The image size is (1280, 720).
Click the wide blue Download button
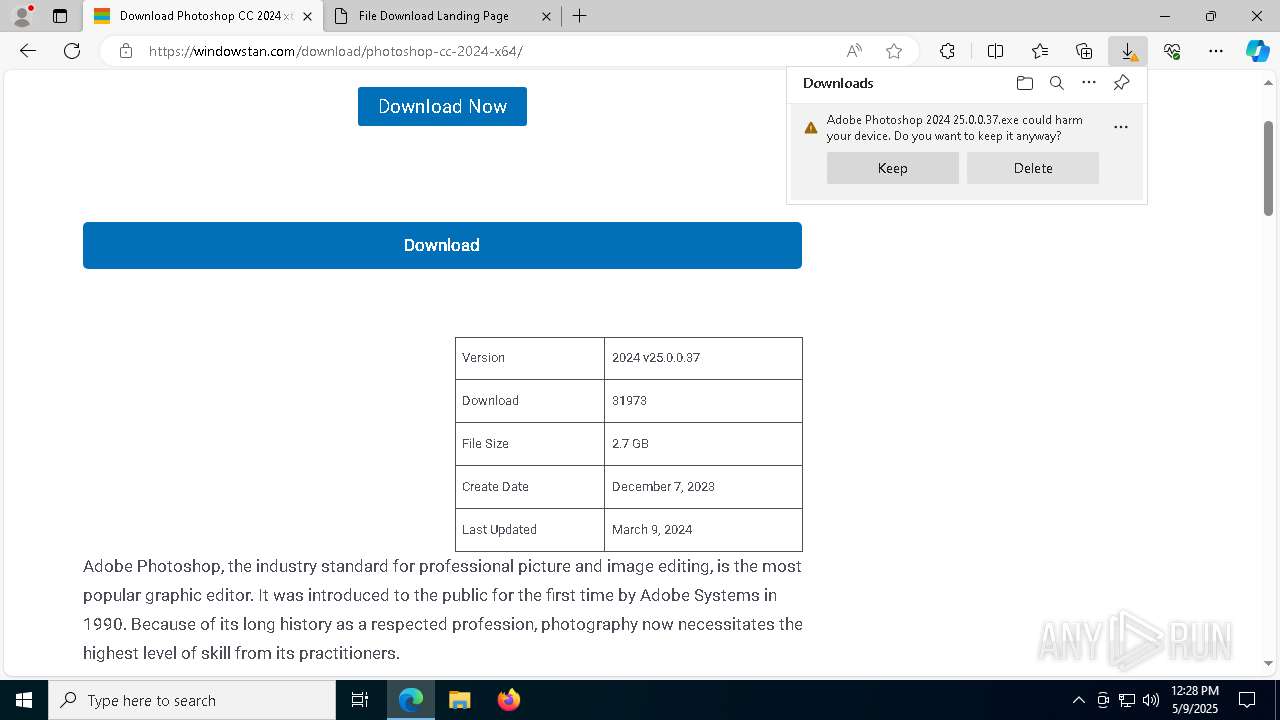click(442, 245)
